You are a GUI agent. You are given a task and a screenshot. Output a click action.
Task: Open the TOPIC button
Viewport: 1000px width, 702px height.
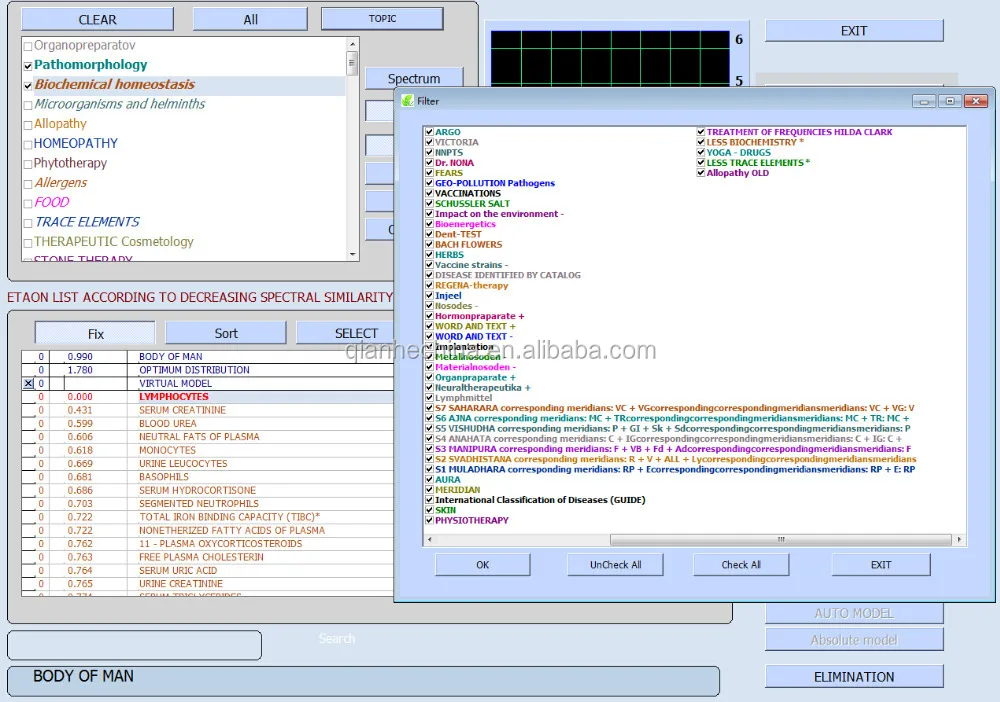(x=382, y=19)
